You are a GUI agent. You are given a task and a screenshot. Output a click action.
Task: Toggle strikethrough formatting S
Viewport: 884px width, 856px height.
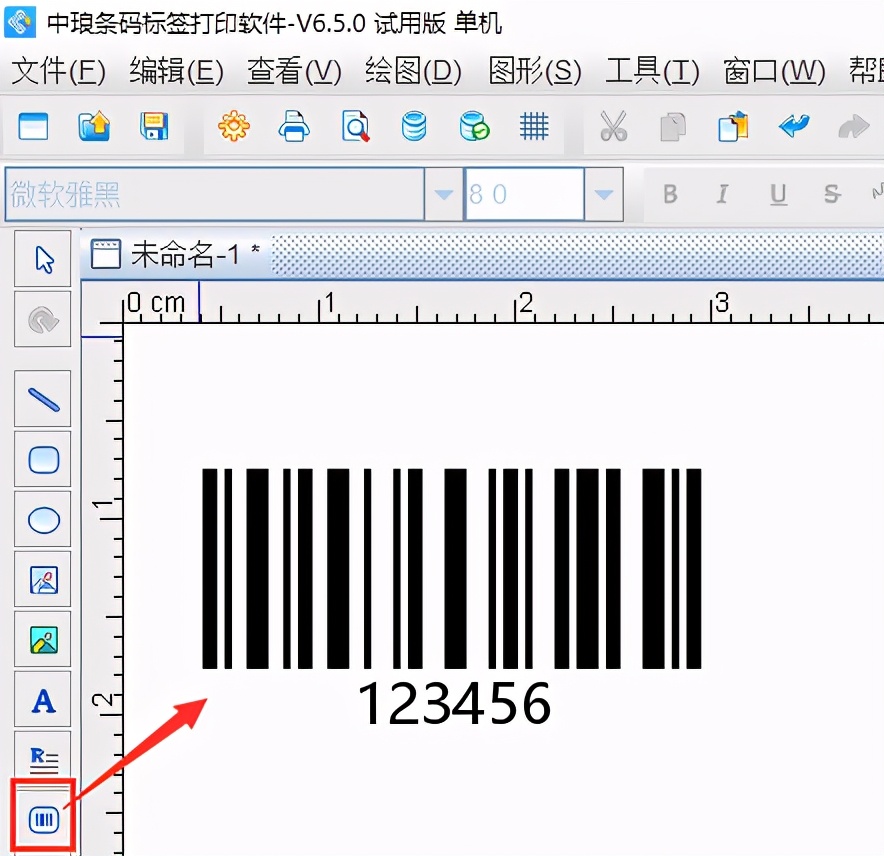click(x=832, y=194)
